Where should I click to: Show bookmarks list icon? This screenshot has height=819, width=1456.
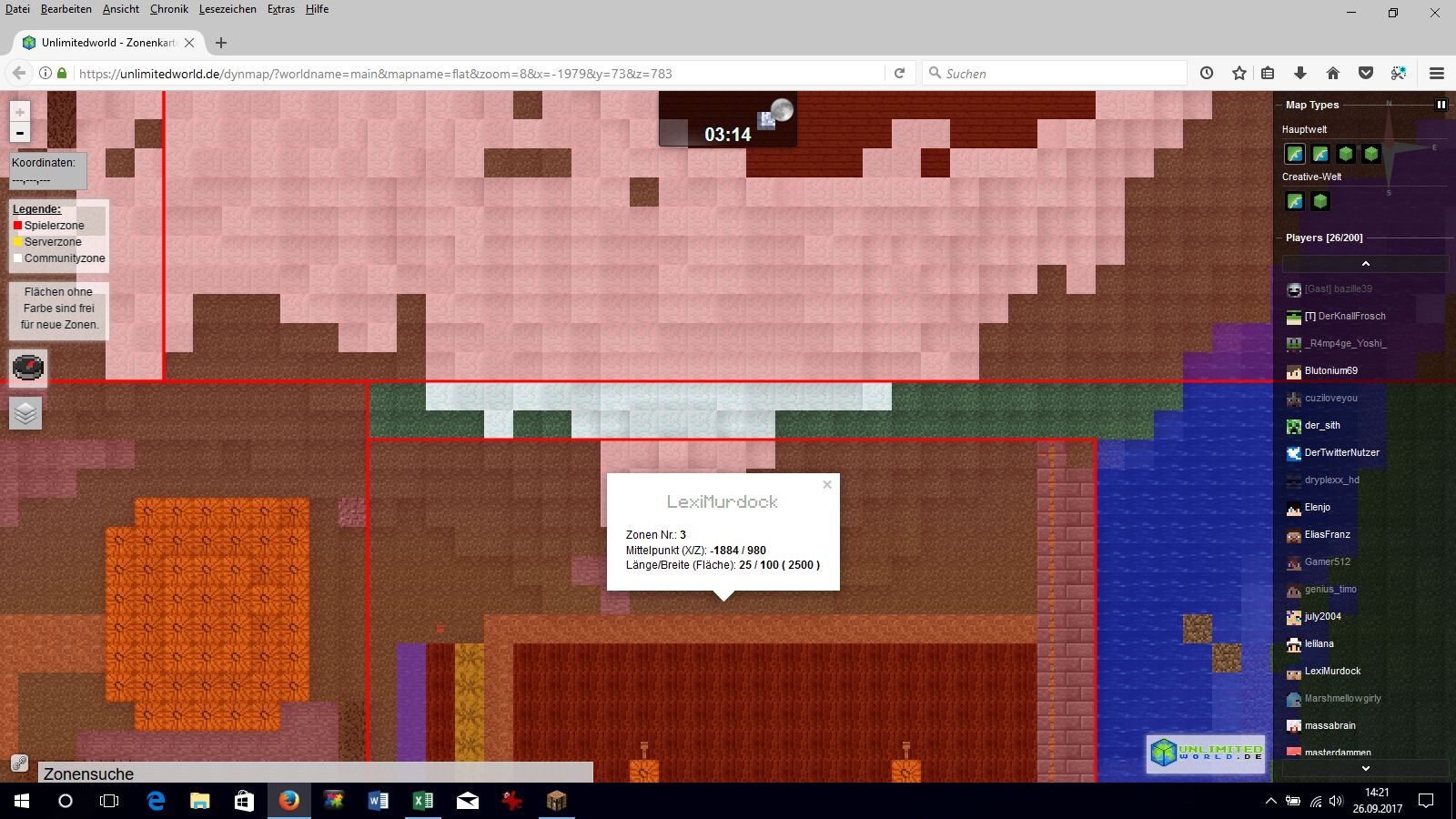1268,73
